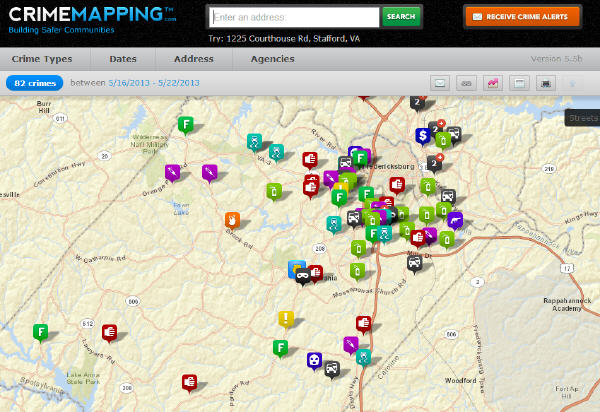Image resolution: width=600 pixels, height=412 pixels.
Task: Open the Address menu
Action: 194,59
